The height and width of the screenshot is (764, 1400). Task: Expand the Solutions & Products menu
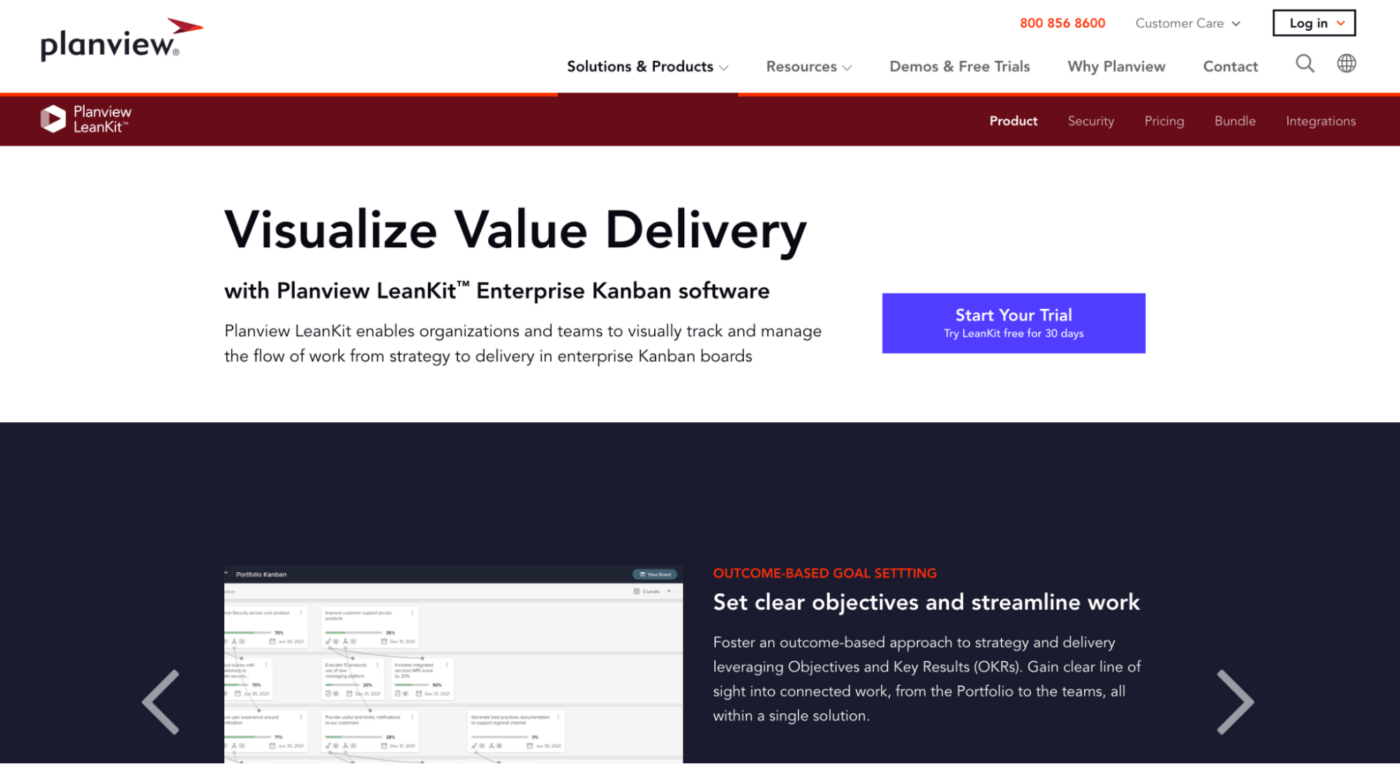pos(647,67)
